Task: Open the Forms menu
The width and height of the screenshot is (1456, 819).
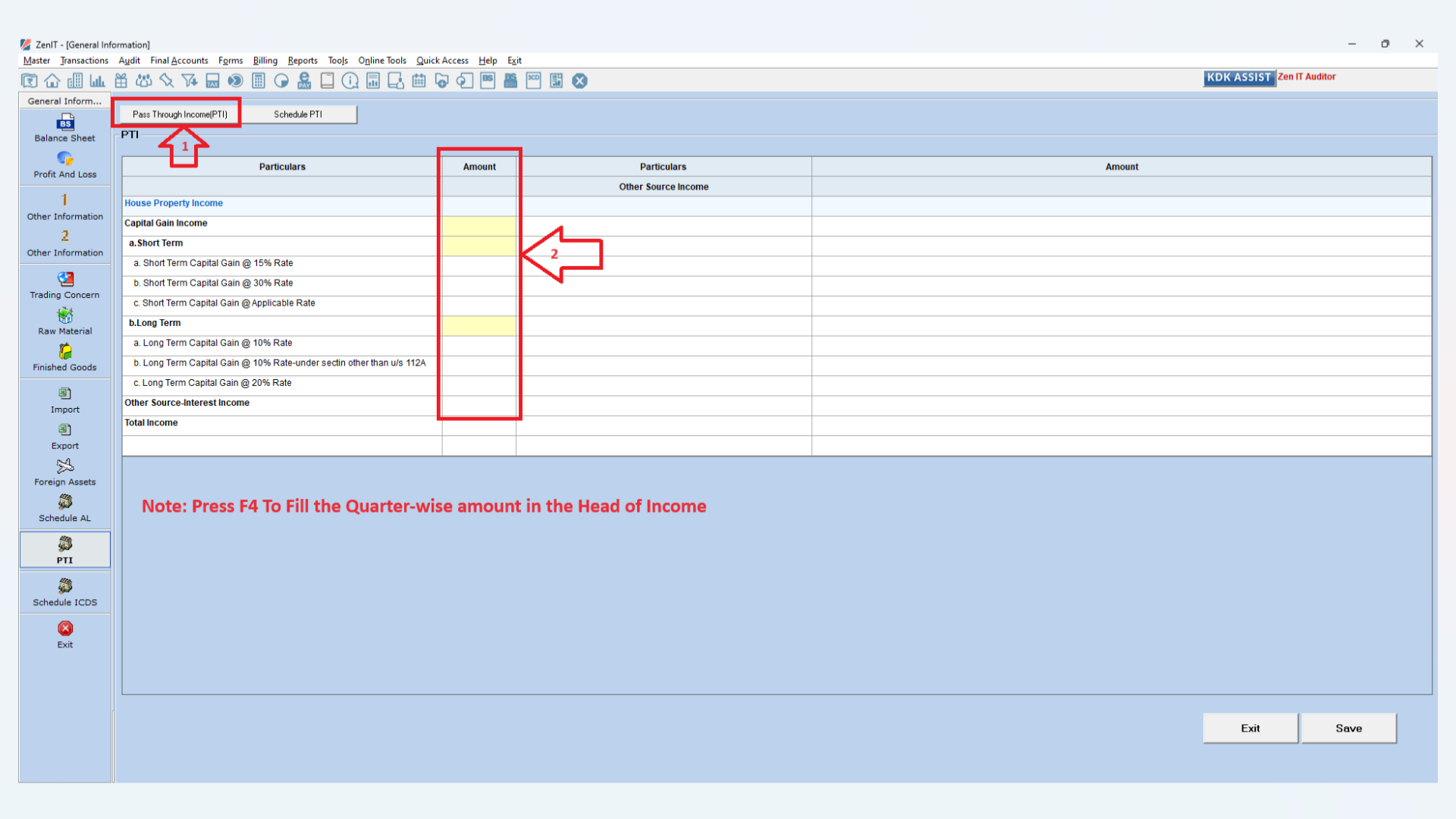Action: pyautogui.click(x=231, y=61)
